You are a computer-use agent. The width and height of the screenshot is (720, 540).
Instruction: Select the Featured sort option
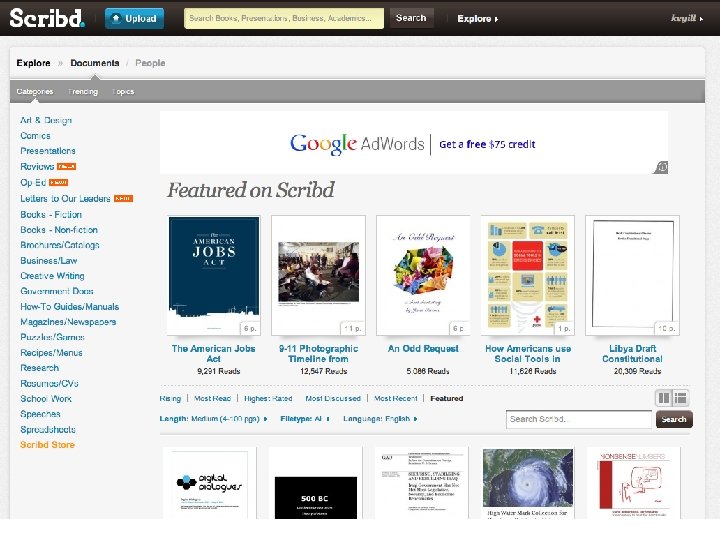tap(446, 398)
